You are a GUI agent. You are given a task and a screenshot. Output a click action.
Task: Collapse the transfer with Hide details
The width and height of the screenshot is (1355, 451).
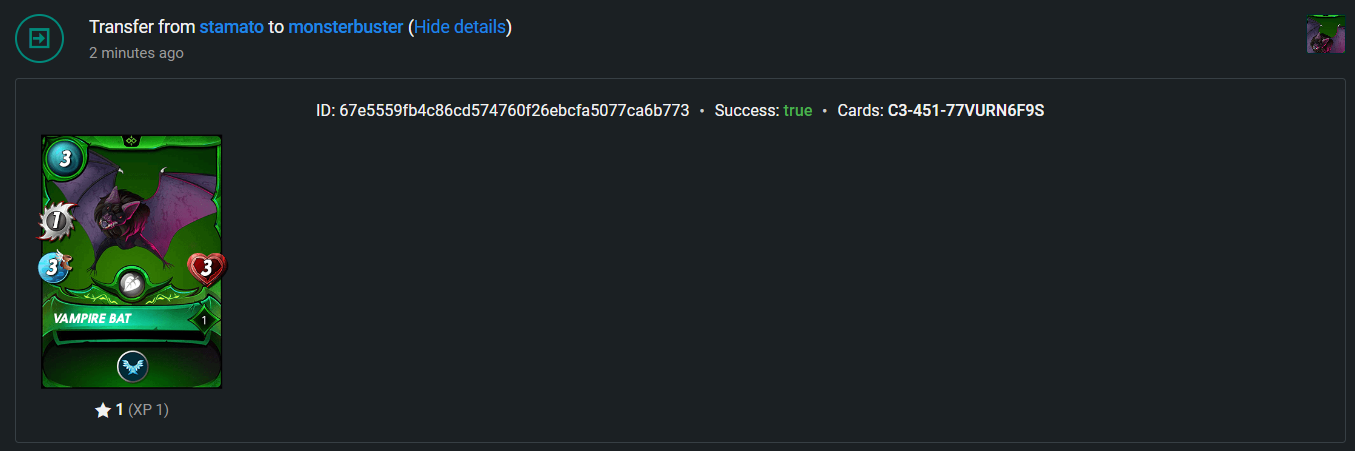460,27
